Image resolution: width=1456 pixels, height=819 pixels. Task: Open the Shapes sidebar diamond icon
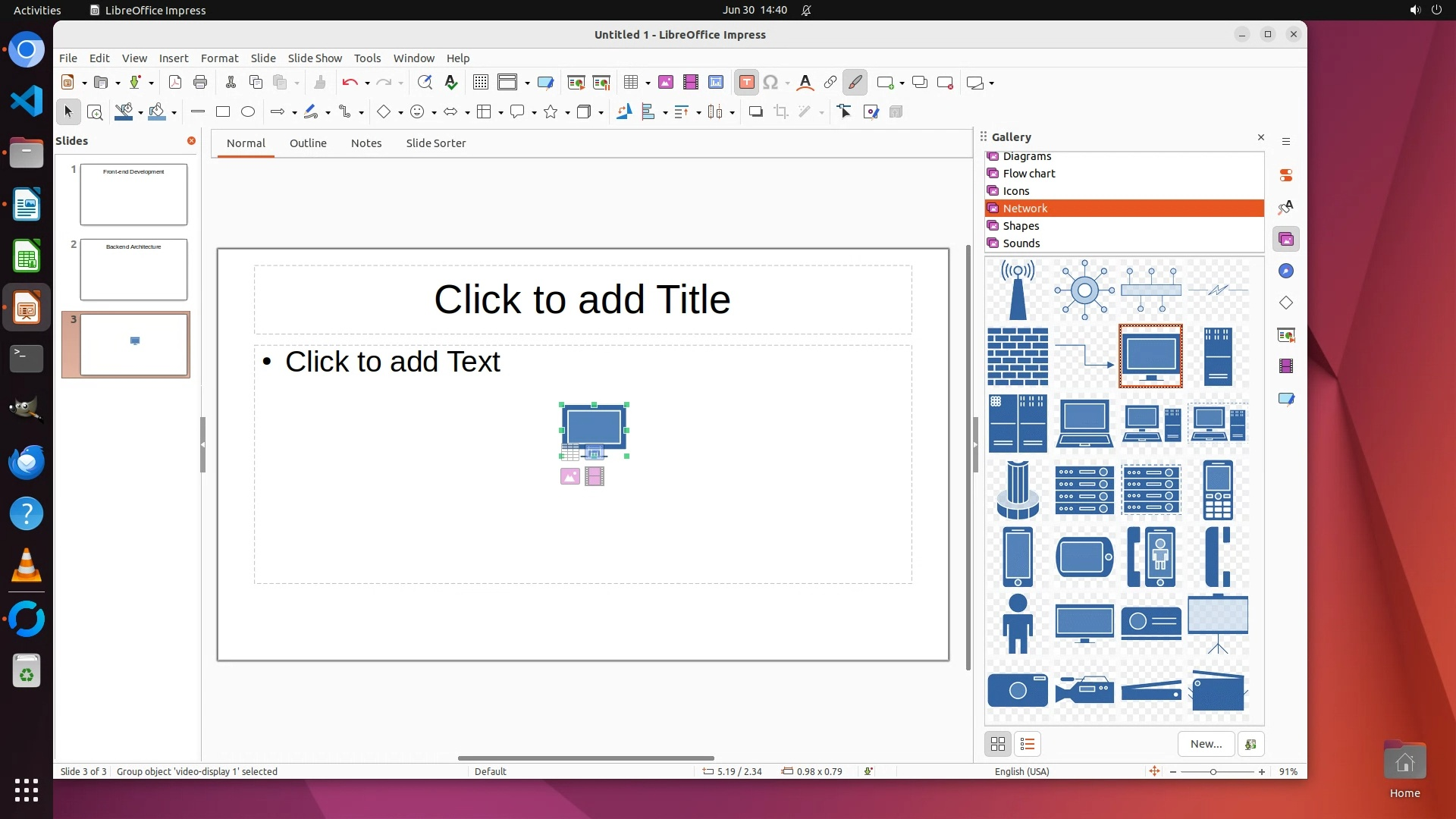pos(1286,303)
